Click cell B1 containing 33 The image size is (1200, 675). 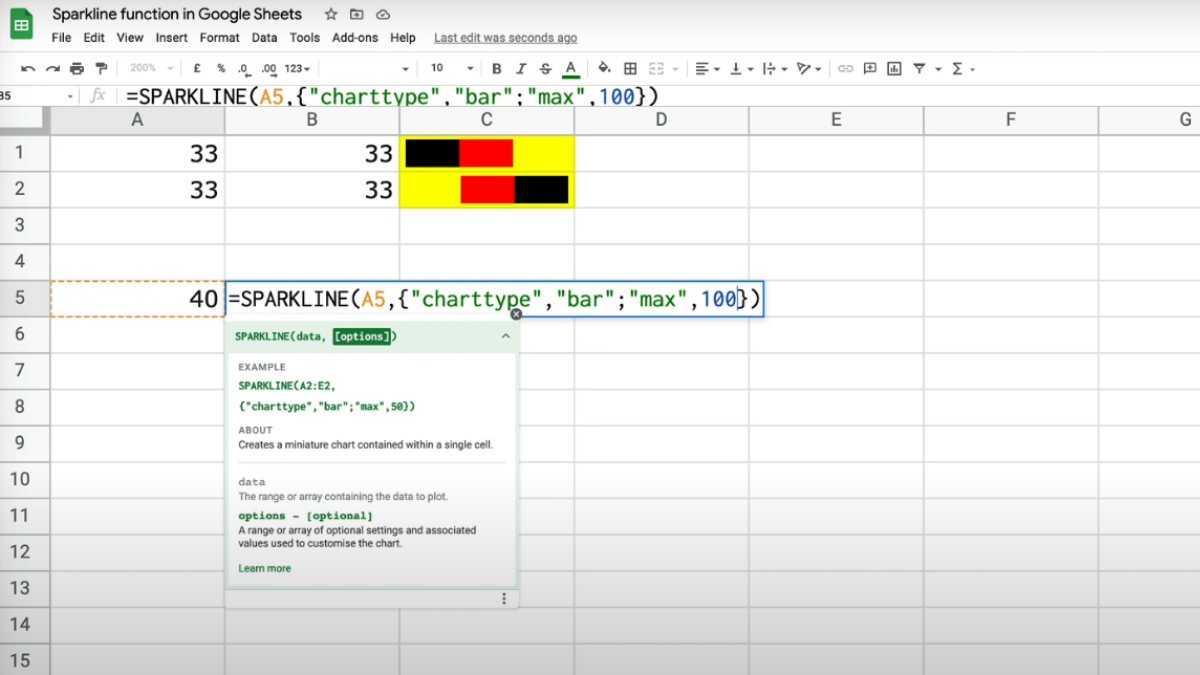[312, 153]
